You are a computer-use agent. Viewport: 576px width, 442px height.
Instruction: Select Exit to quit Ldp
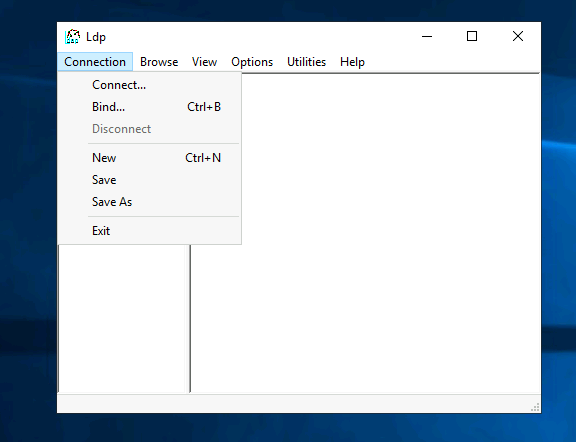[149, 231]
